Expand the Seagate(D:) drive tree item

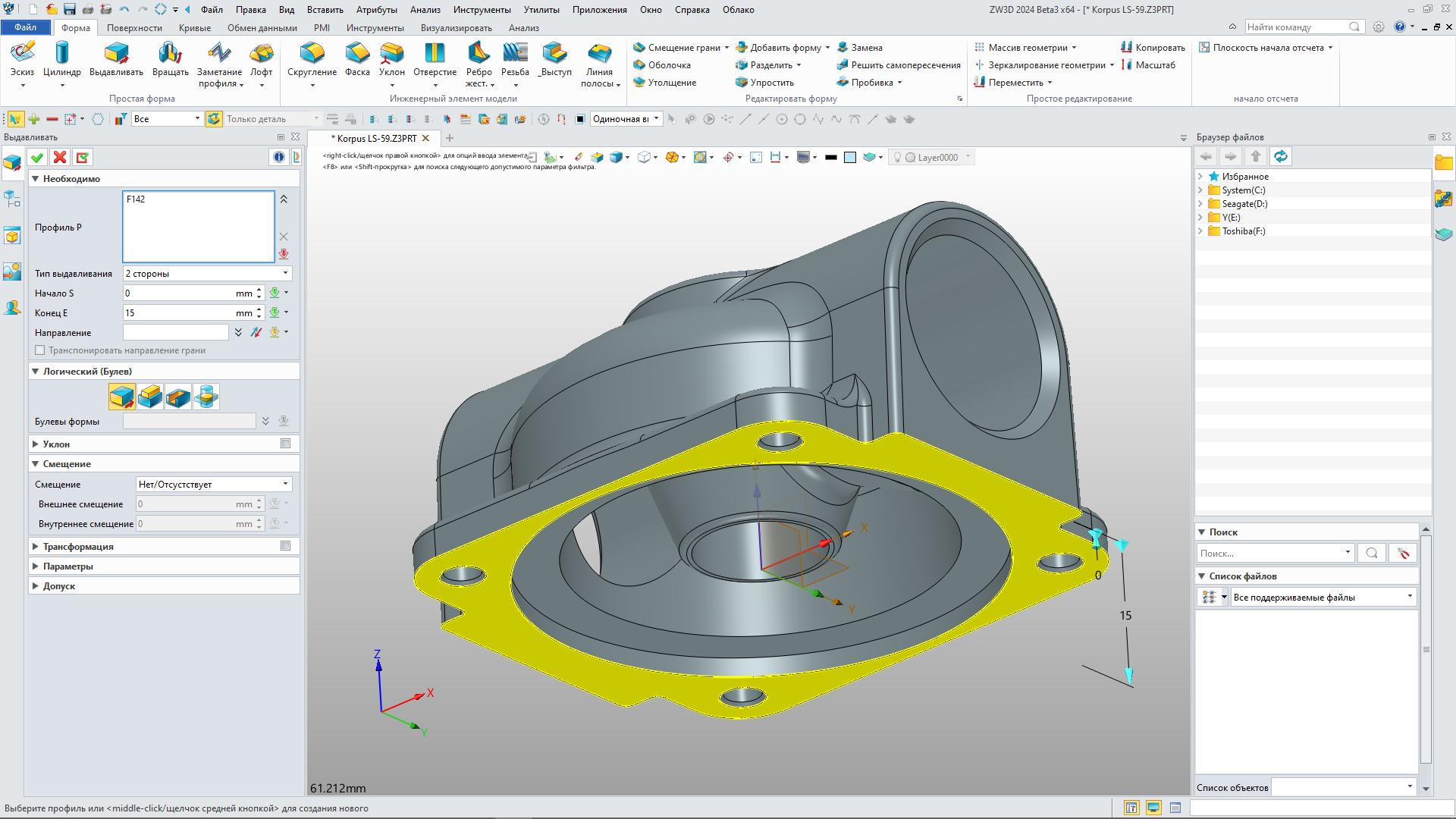pyautogui.click(x=1200, y=204)
